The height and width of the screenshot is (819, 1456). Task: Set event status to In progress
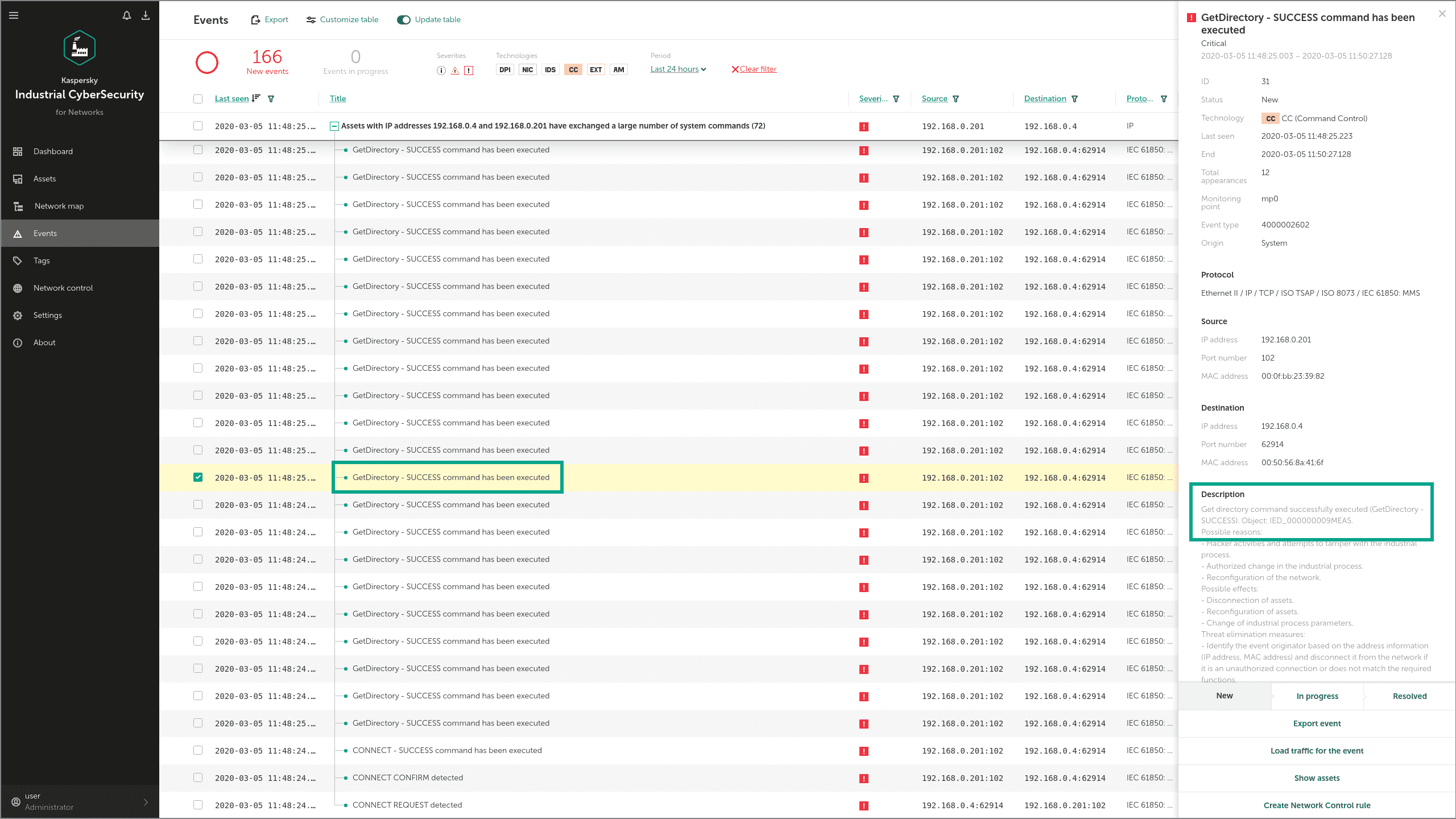click(x=1317, y=696)
